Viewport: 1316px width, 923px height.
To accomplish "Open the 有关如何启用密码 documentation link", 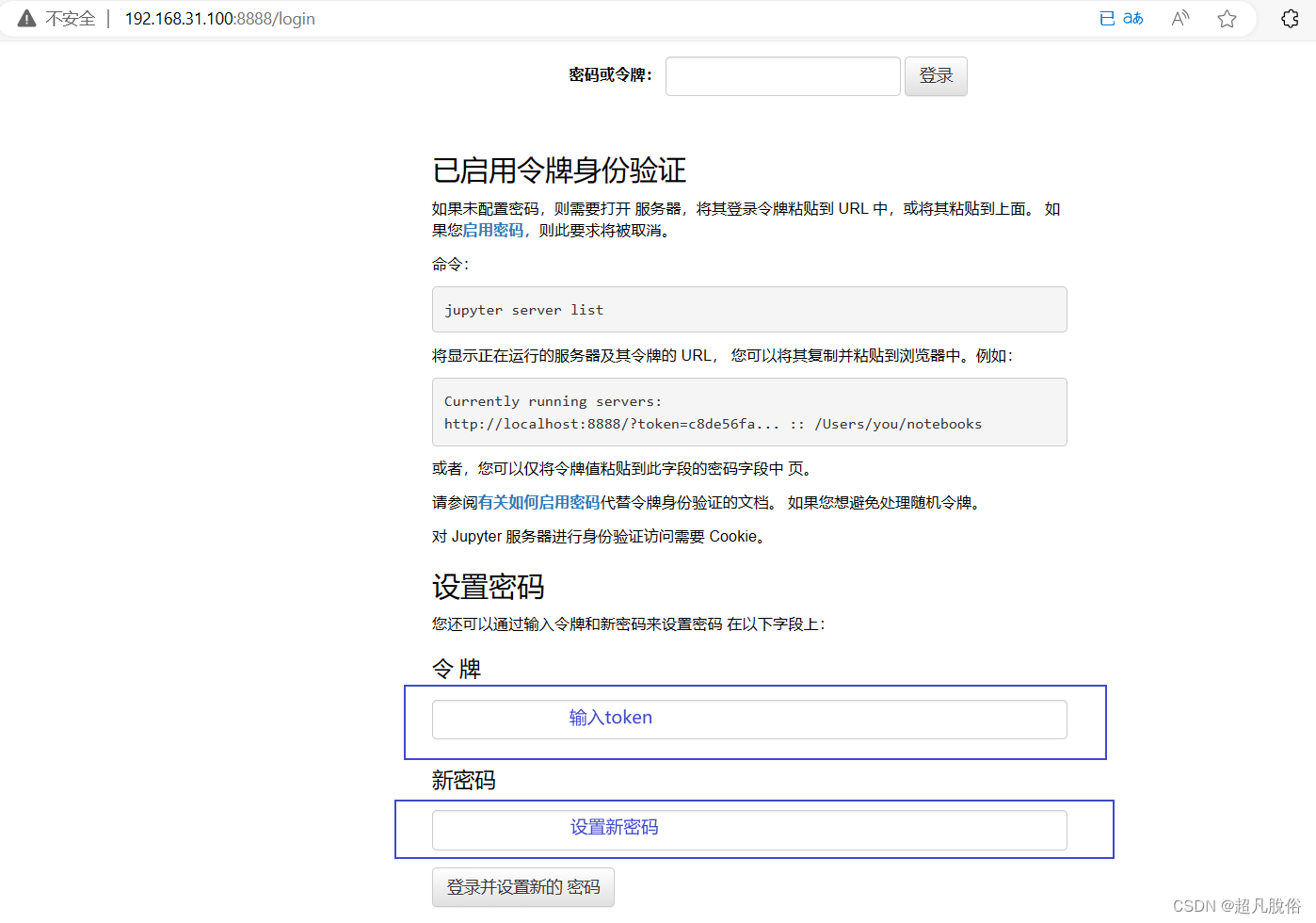I will click(538, 503).
